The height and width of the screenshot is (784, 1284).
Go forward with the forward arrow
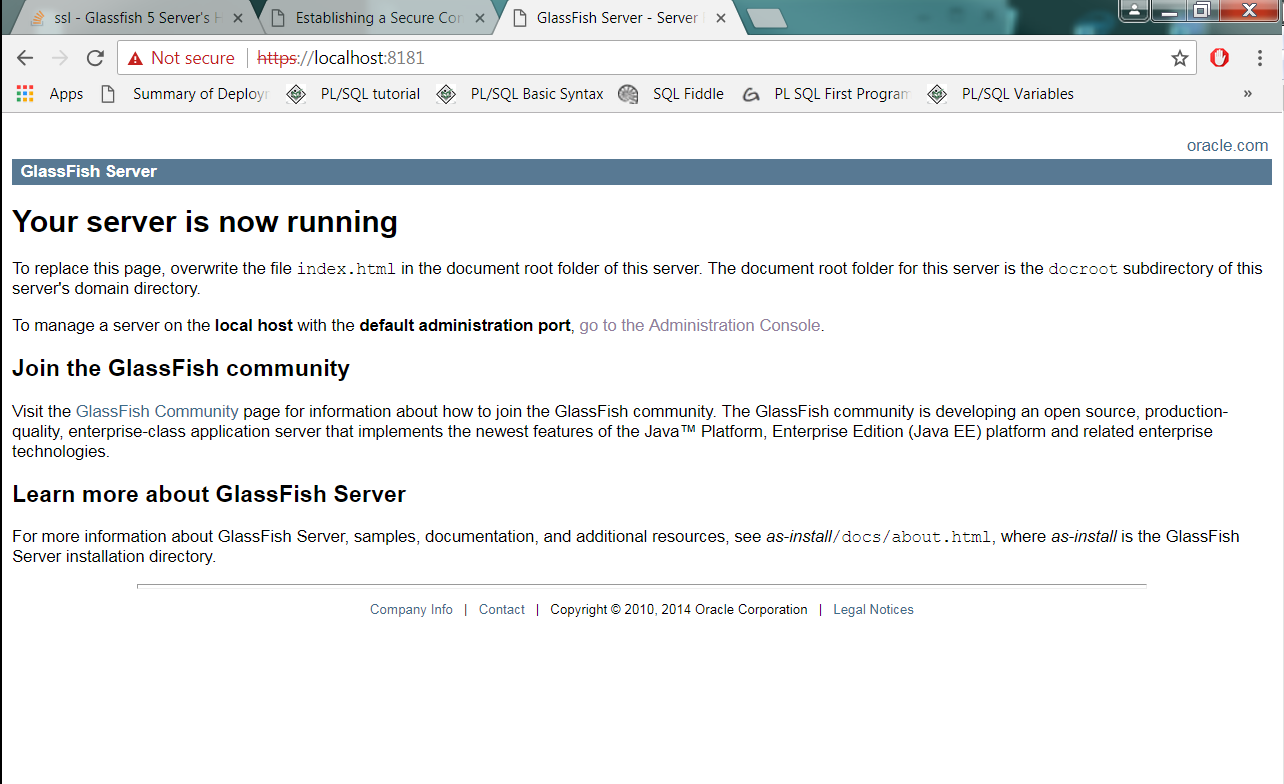[60, 58]
